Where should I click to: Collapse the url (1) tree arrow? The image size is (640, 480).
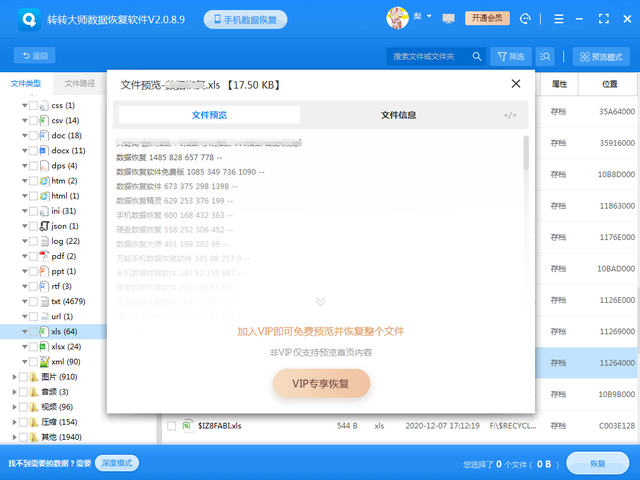pyautogui.click(x=24, y=317)
